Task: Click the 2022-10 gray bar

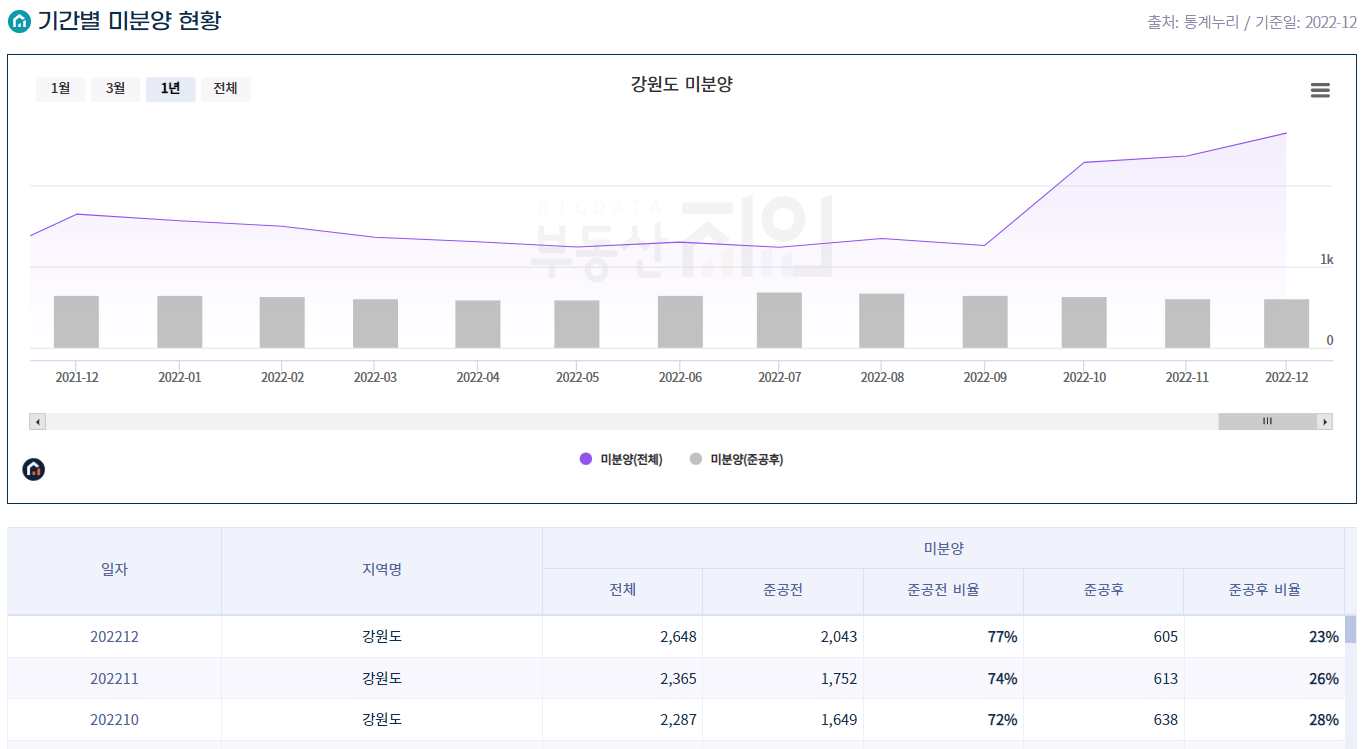Action: tap(1084, 323)
